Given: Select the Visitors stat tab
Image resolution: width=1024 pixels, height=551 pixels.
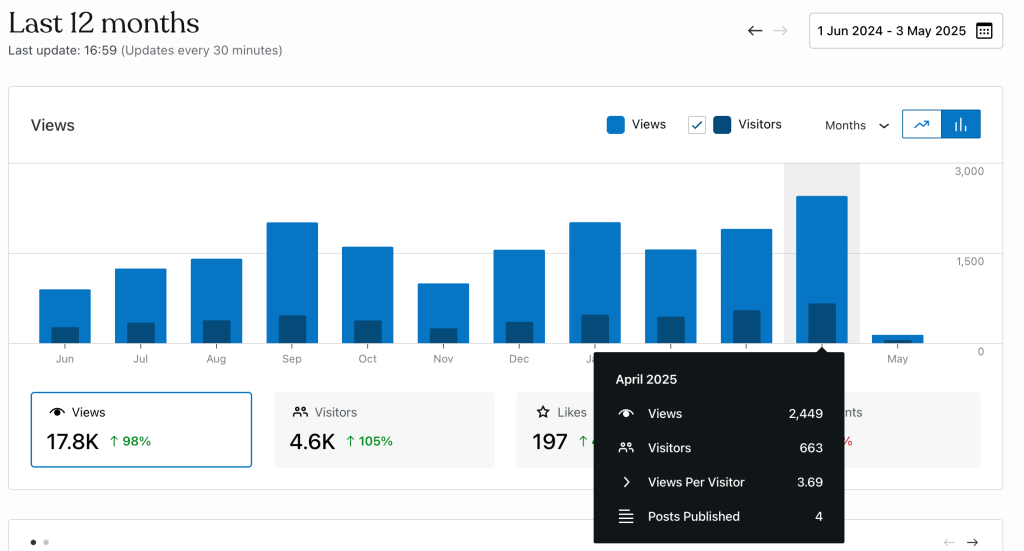Looking at the screenshot, I should point(384,429).
